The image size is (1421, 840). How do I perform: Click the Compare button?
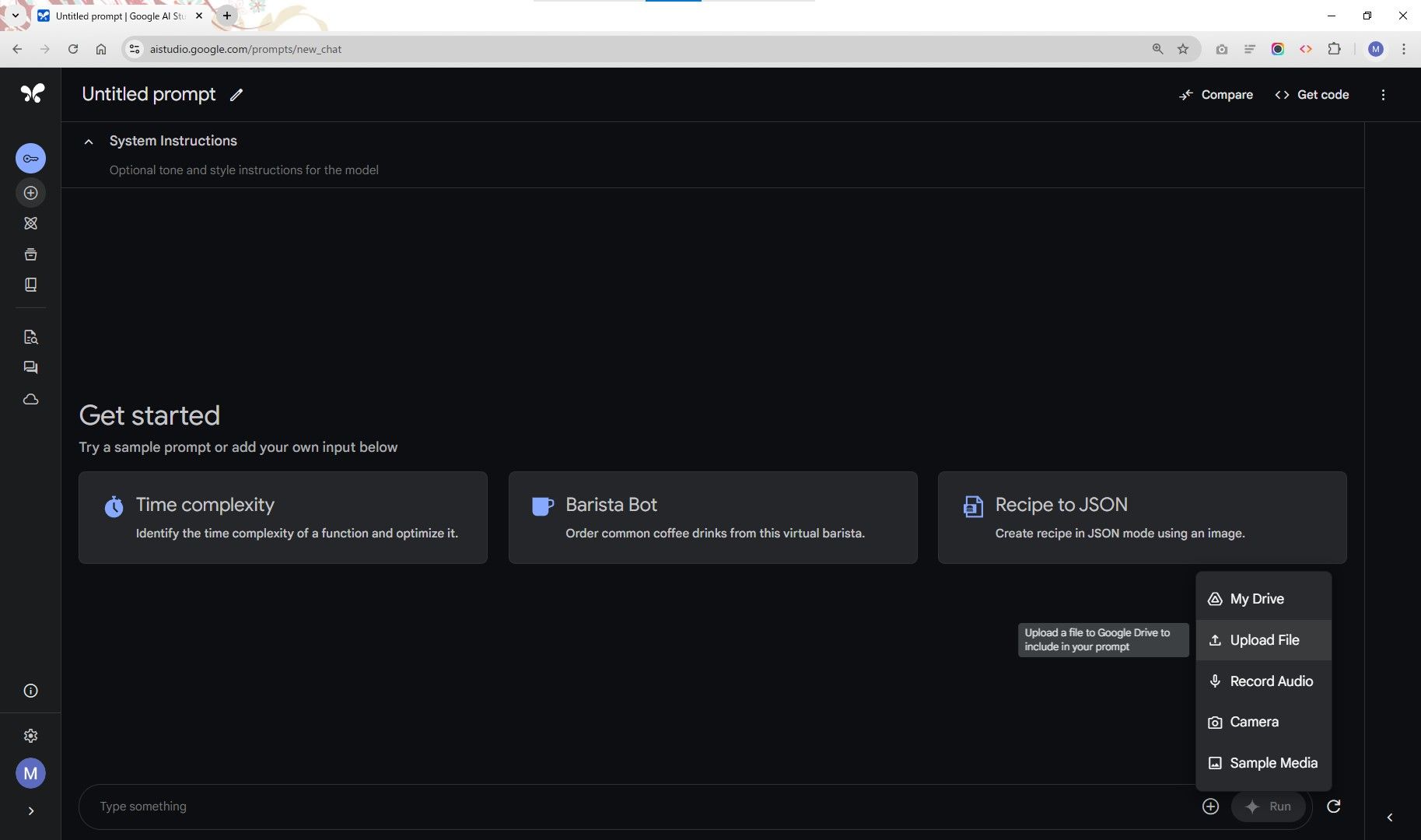[x=1216, y=95]
